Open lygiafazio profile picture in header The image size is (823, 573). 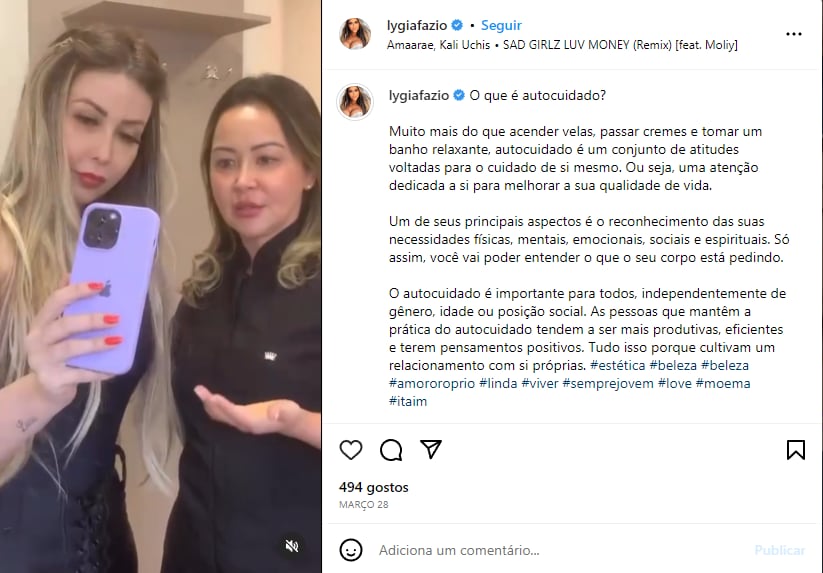(355, 34)
